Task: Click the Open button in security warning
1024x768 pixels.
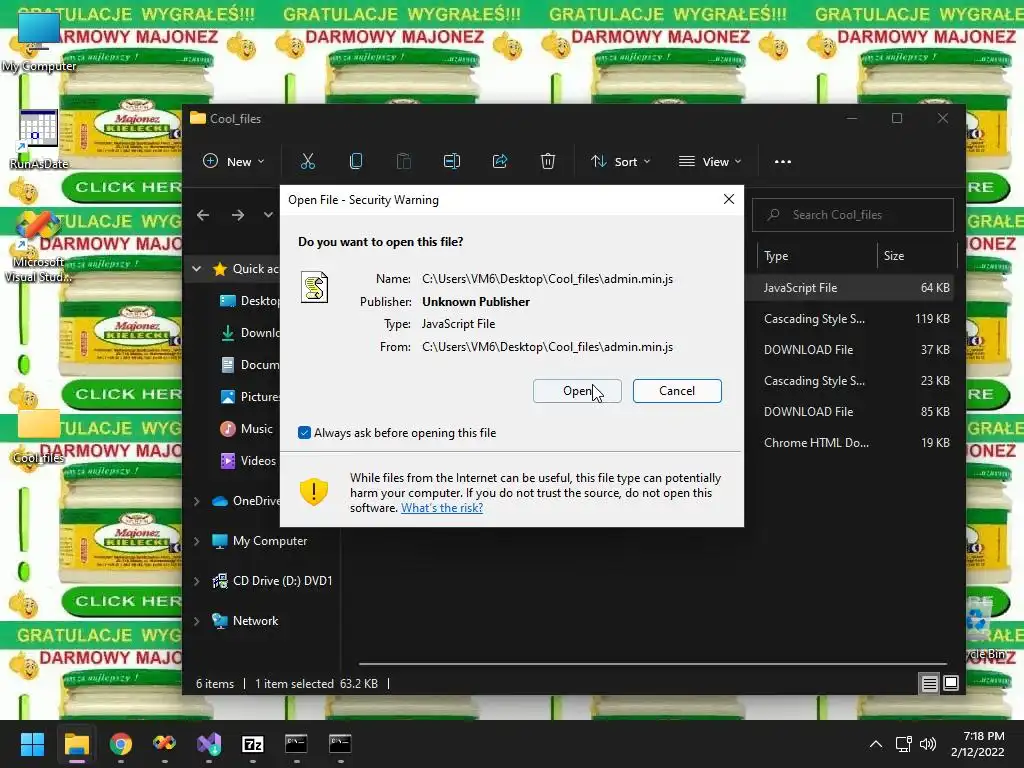Action: (x=577, y=391)
